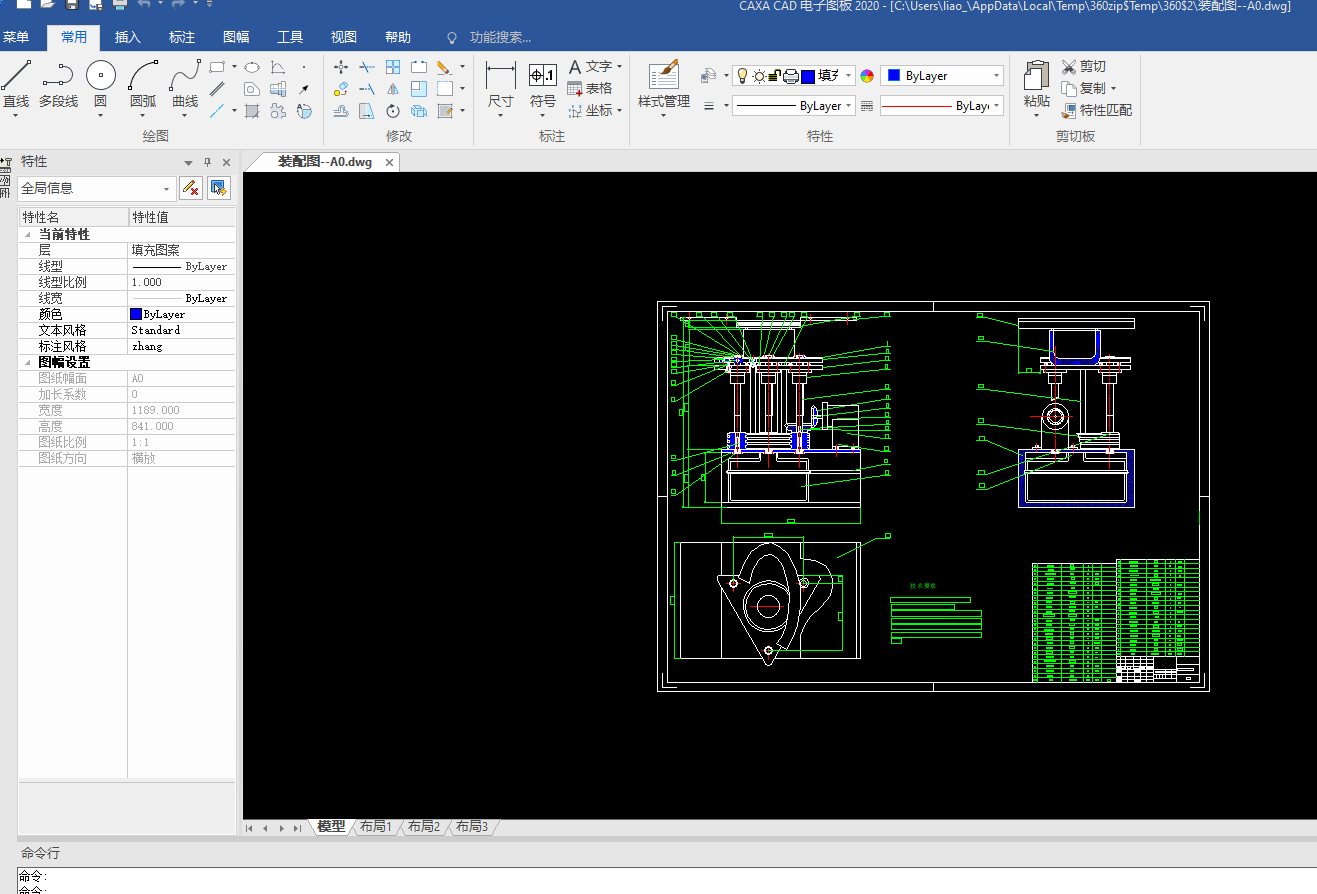
Task: Expand the 坐标 (Coordinate) dropdown
Action: [x=620, y=111]
